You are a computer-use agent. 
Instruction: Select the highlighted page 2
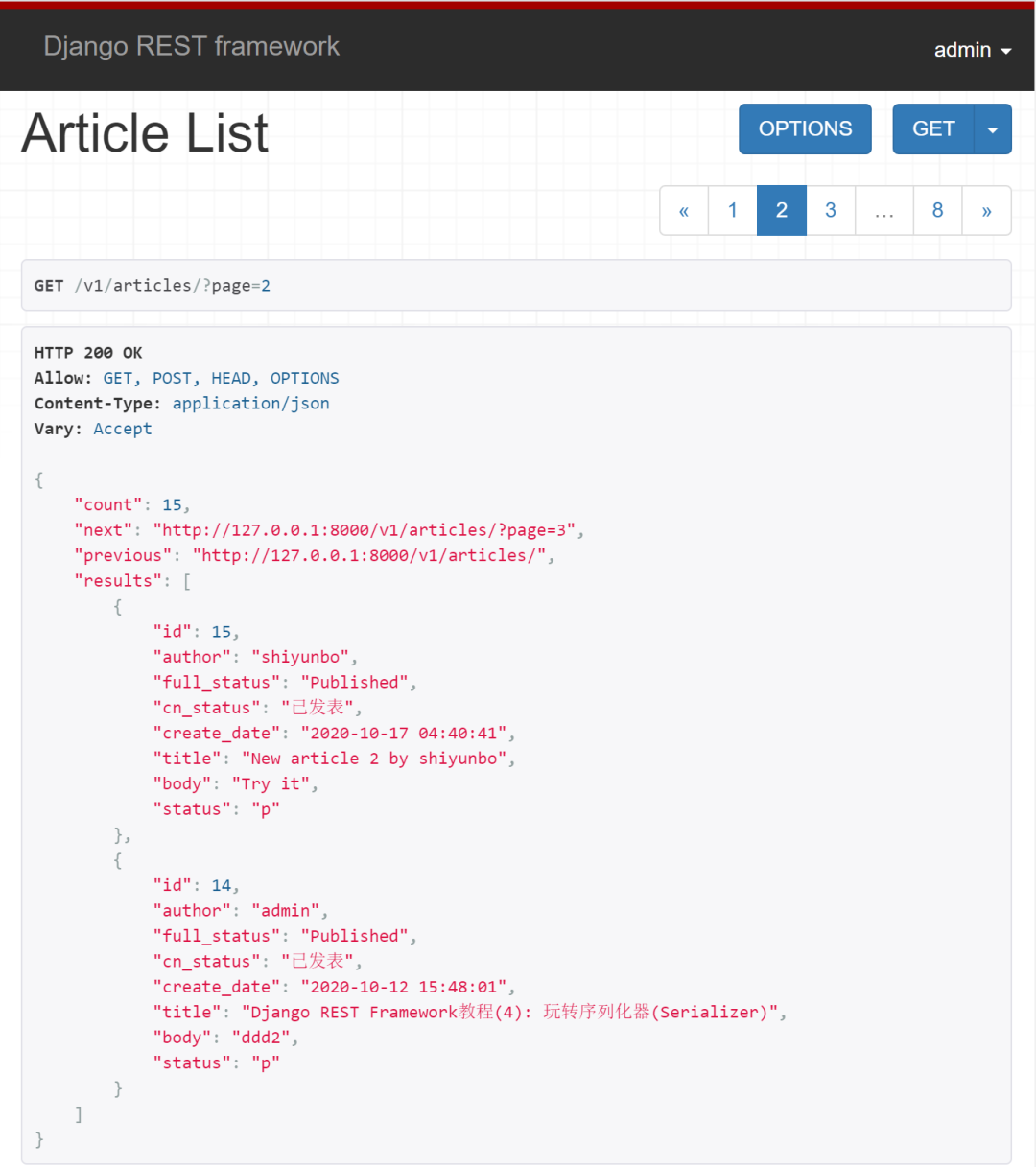pos(781,210)
